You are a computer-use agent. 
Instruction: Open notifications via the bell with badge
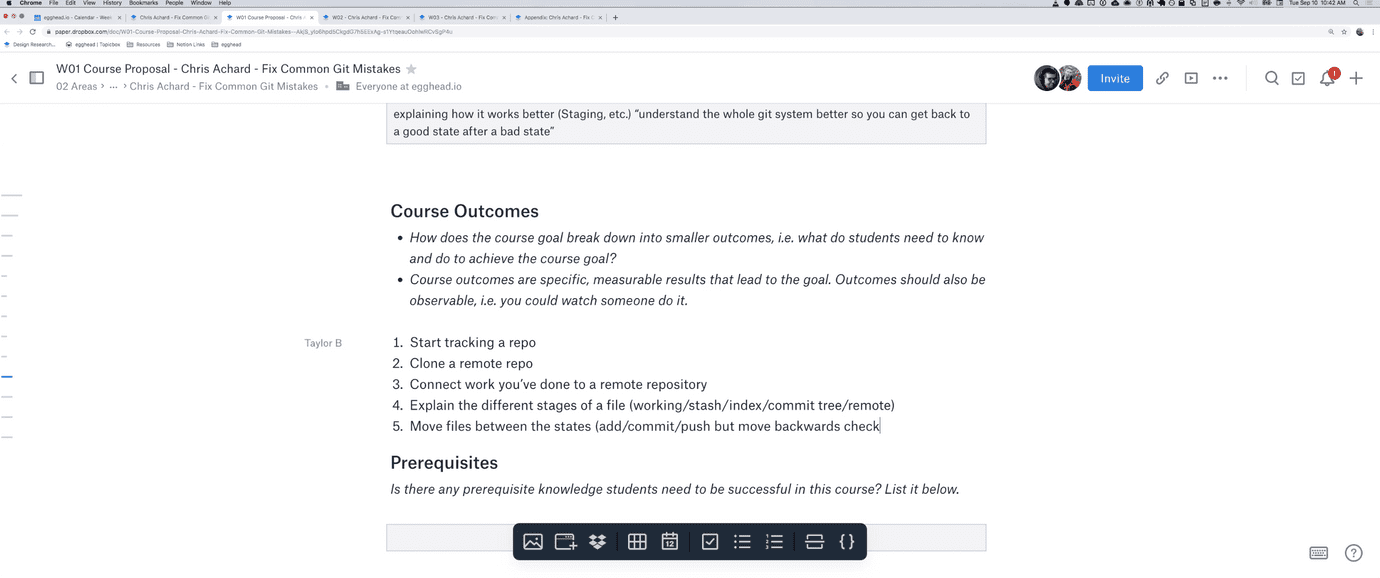(1327, 77)
